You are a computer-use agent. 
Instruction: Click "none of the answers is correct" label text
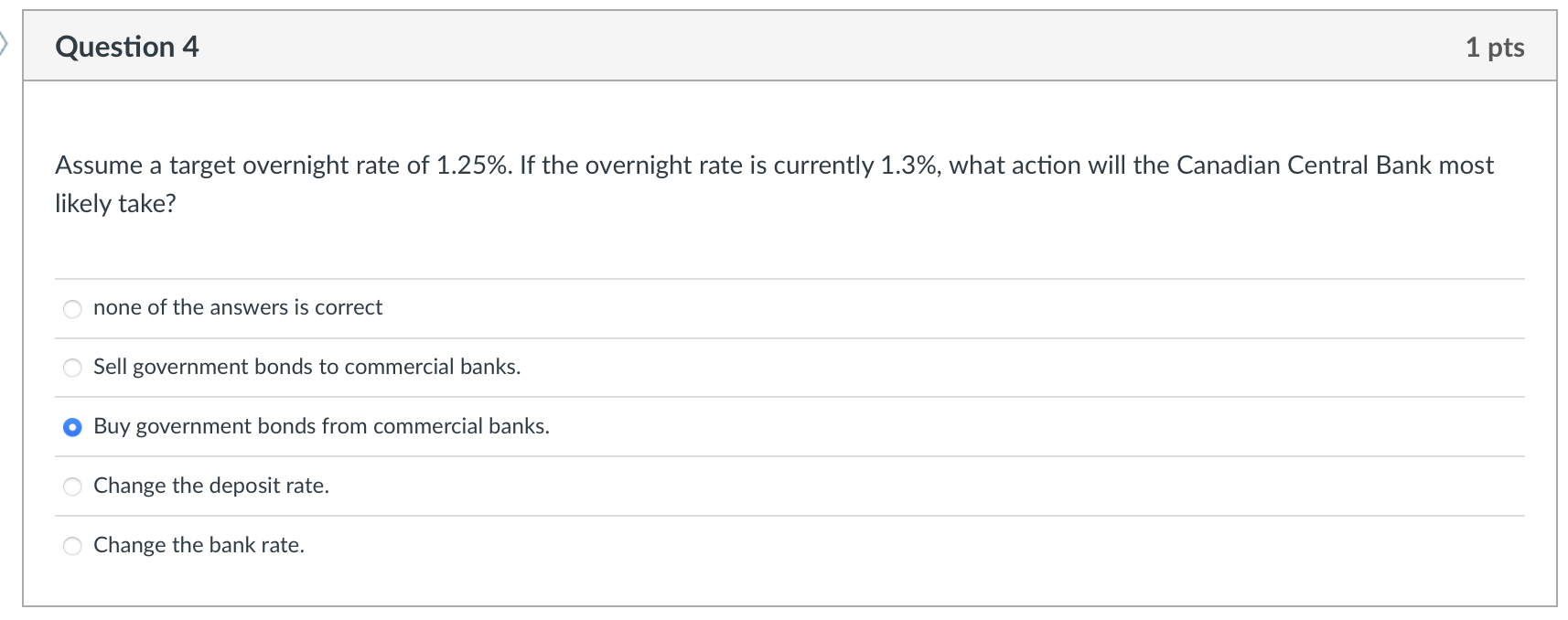[238, 308]
